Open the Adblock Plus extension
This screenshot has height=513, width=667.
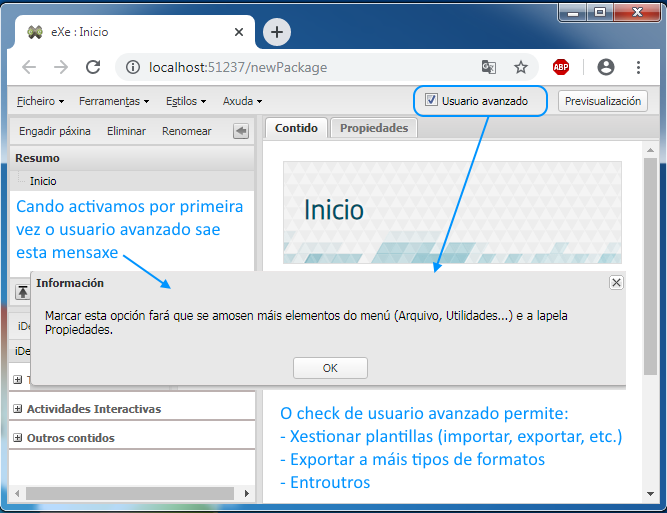point(561,68)
